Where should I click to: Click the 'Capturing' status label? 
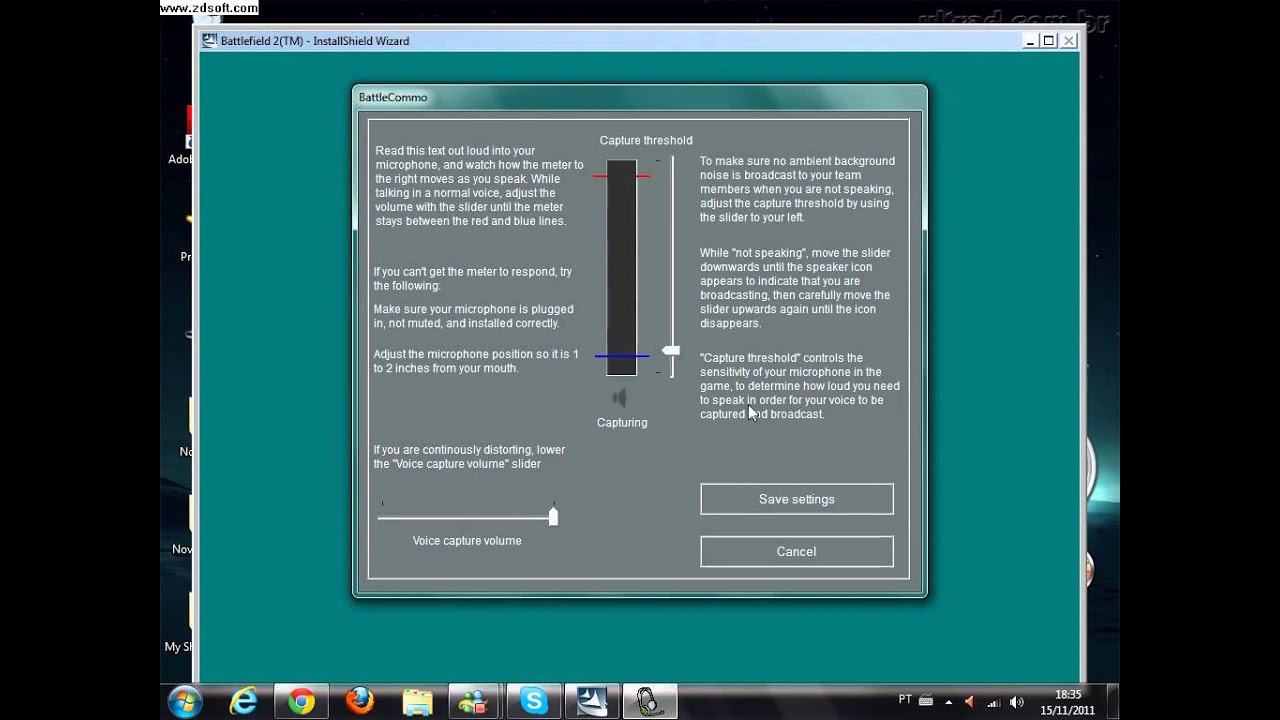[x=622, y=422]
